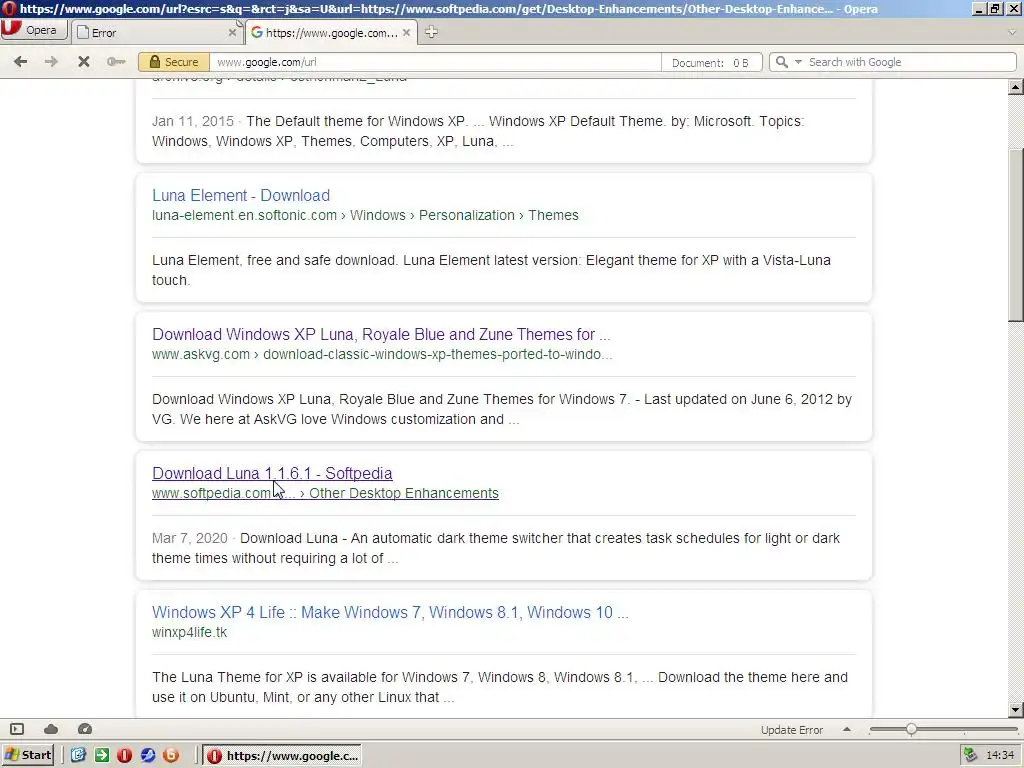Open Windows XP 4 Life link
Viewport: 1024px width, 768px height.
390,613
